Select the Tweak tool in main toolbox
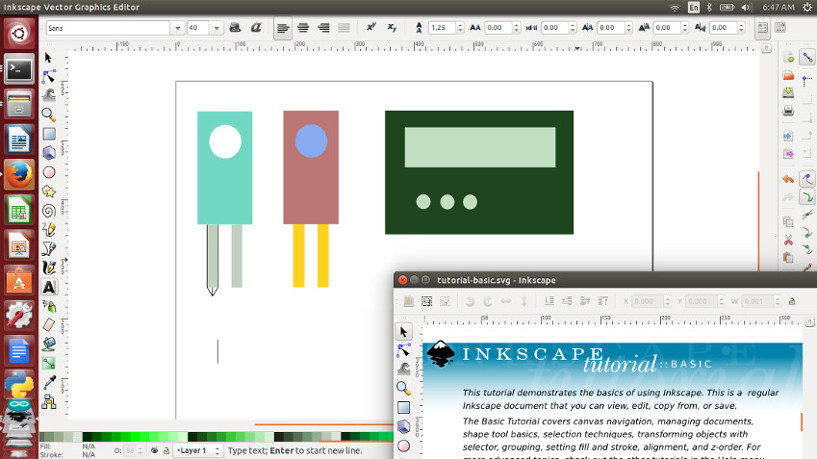 point(49,95)
